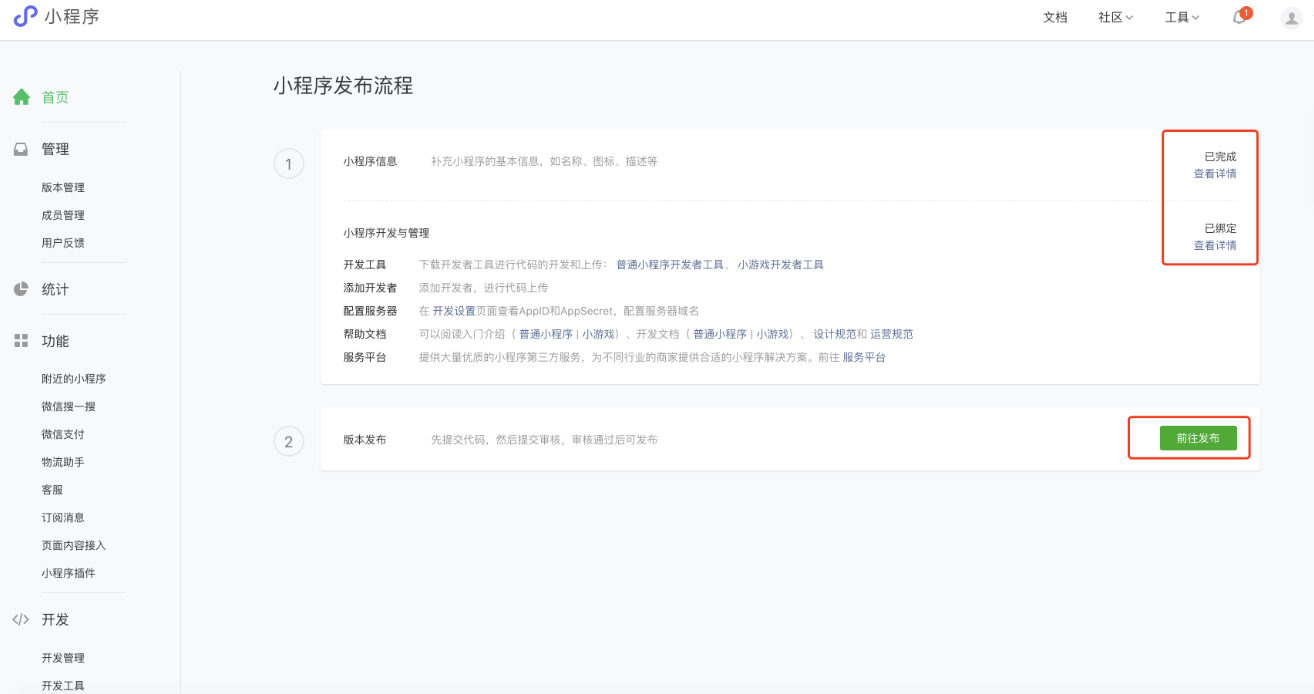The height and width of the screenshot is (694, 1314).
Task: Open the 普通小程序开发者工具 download link
Action: (669, 265)
